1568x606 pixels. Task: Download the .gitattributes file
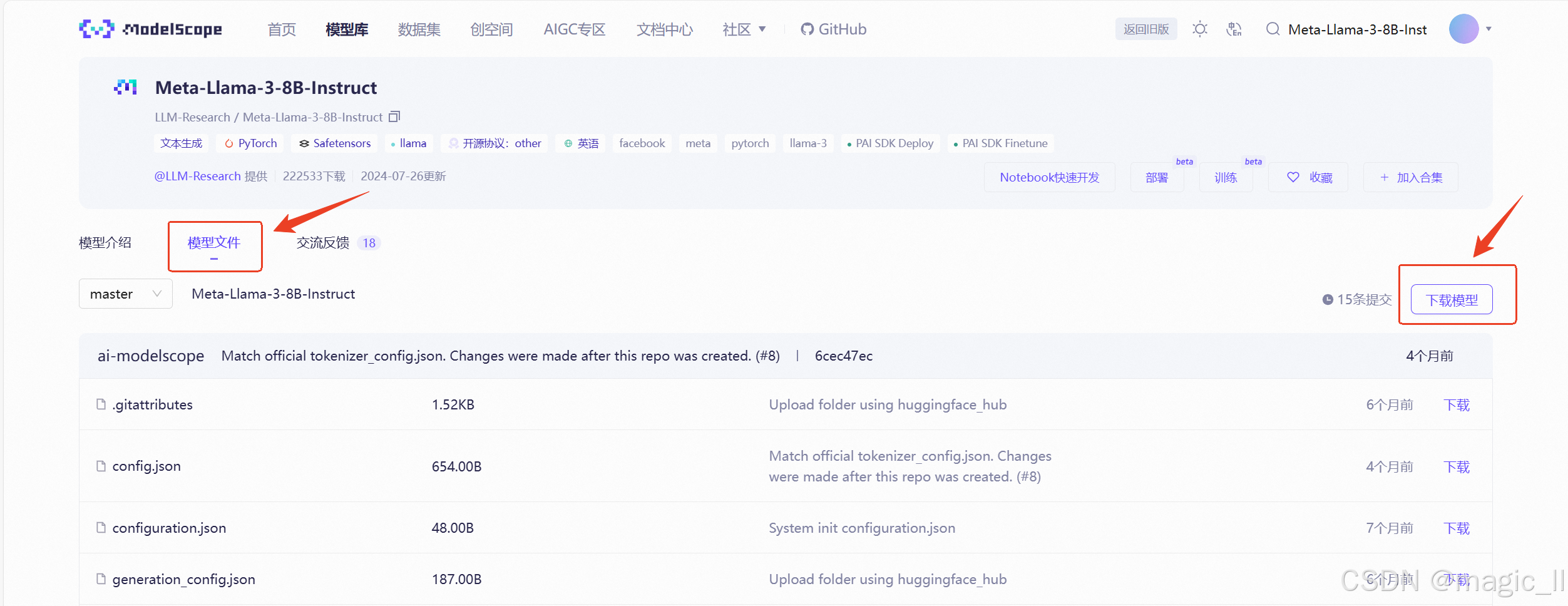(1457, 404)
